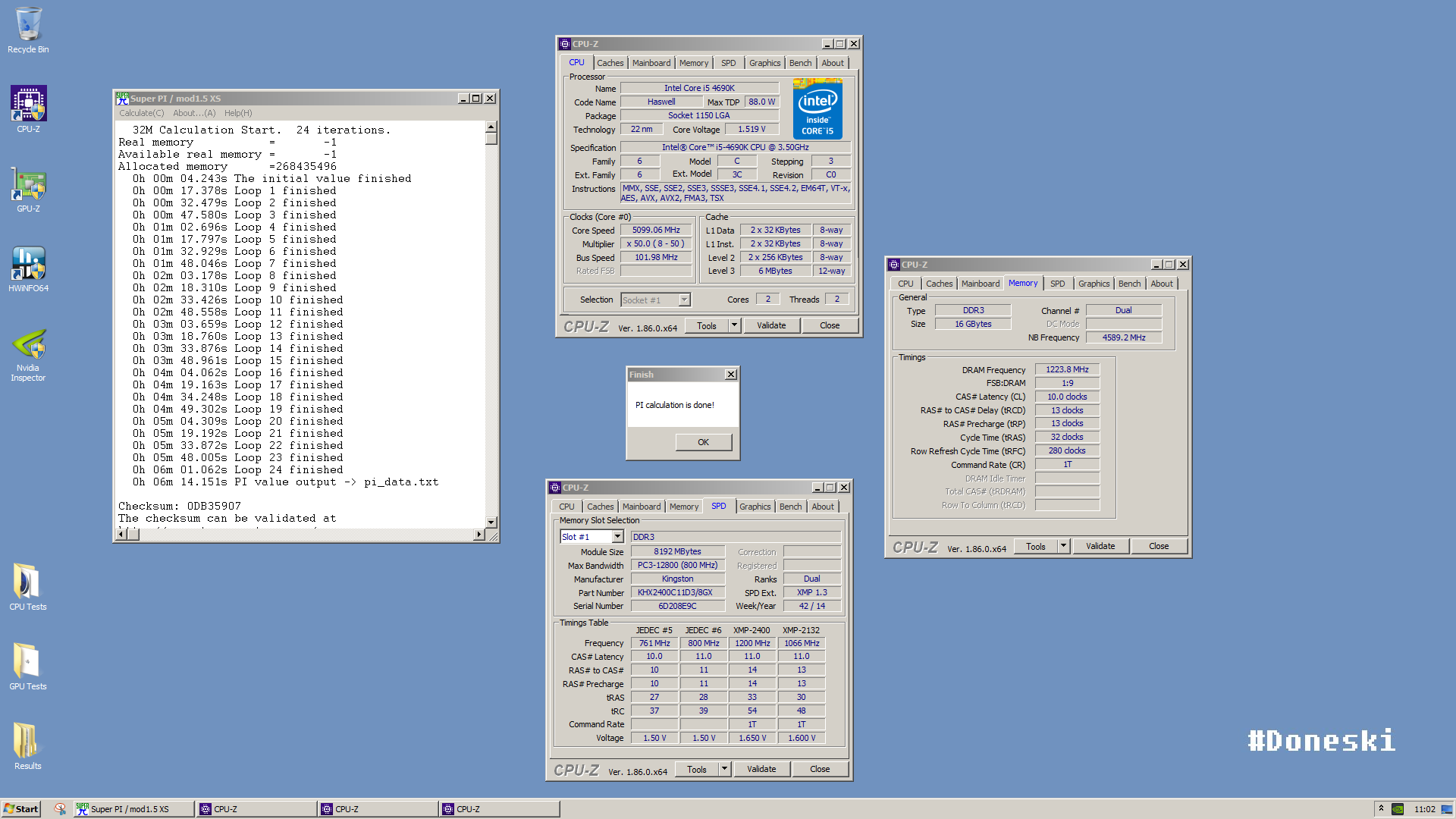Viewport: 1456px width, 819px height.
Task: Click the DRAM Frequency 1223.8 MHz field
Action: point(1067,369)
